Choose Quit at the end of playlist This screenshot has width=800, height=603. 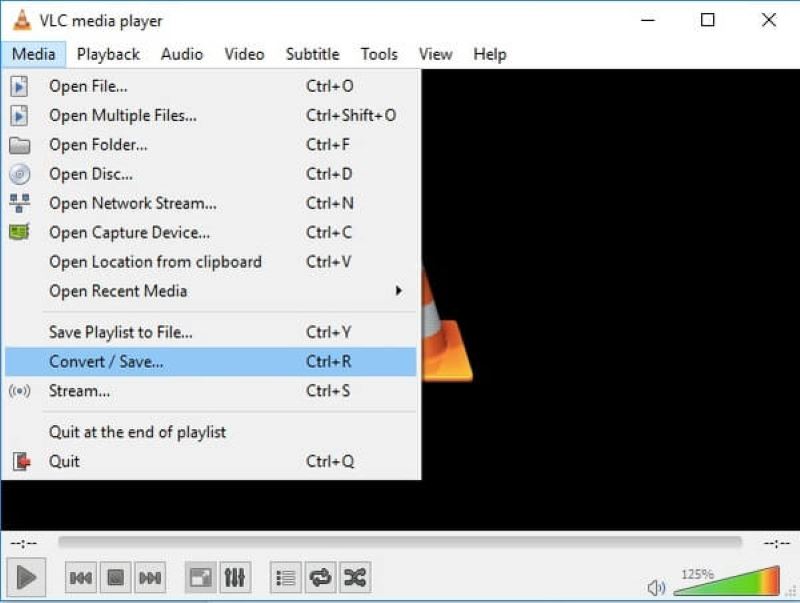(x=137, y=432)
